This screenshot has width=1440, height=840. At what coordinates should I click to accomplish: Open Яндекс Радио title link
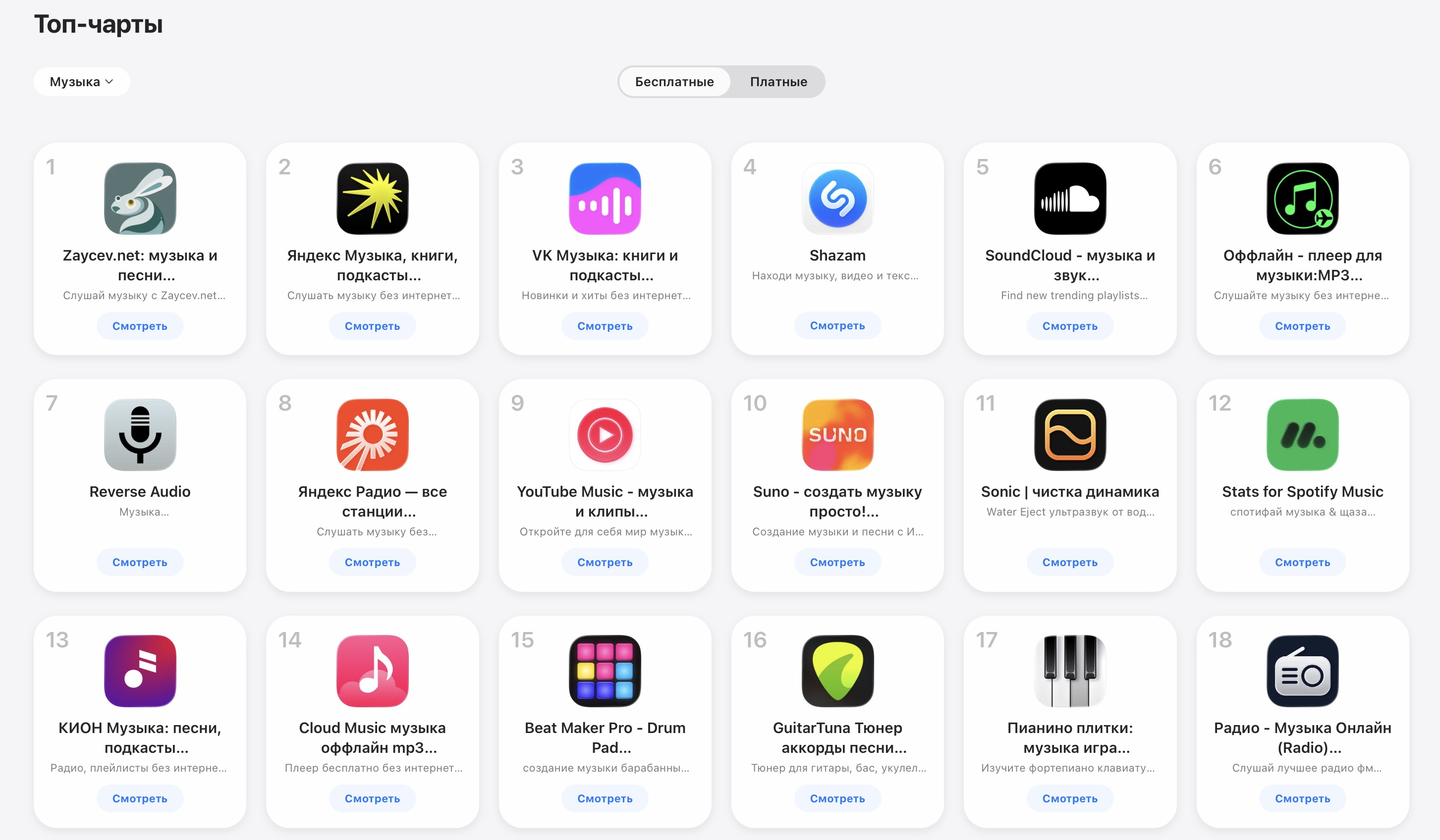coord(372,501)
